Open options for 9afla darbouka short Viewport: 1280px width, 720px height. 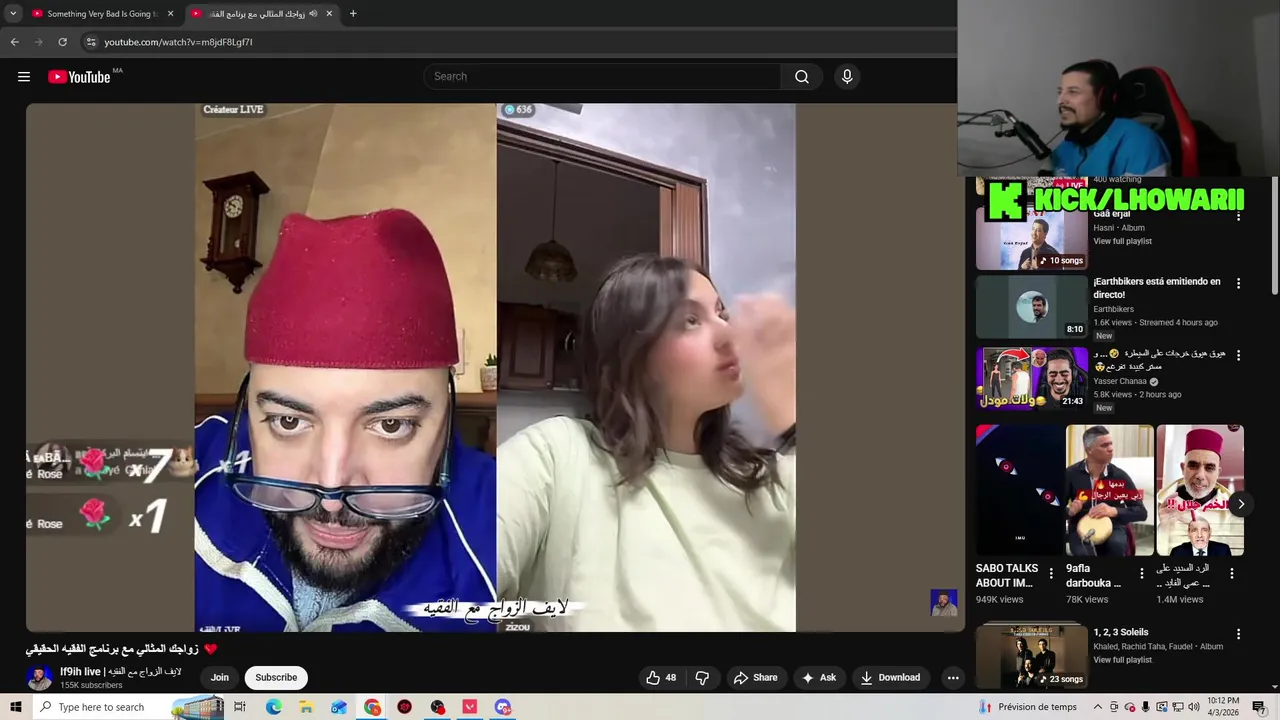1141,574
